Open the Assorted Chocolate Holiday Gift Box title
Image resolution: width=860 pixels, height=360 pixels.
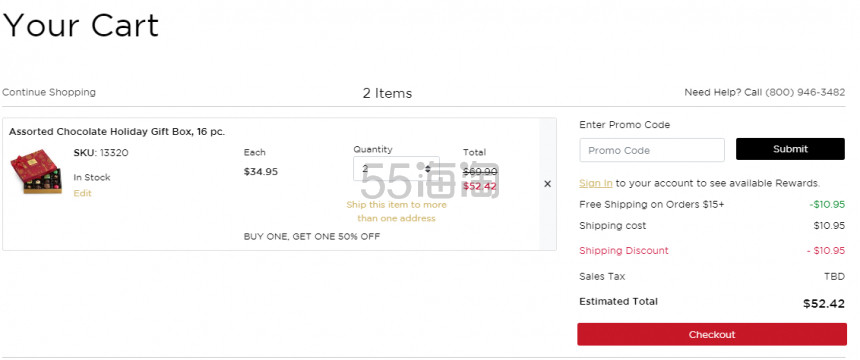click(x=117, y=132)
